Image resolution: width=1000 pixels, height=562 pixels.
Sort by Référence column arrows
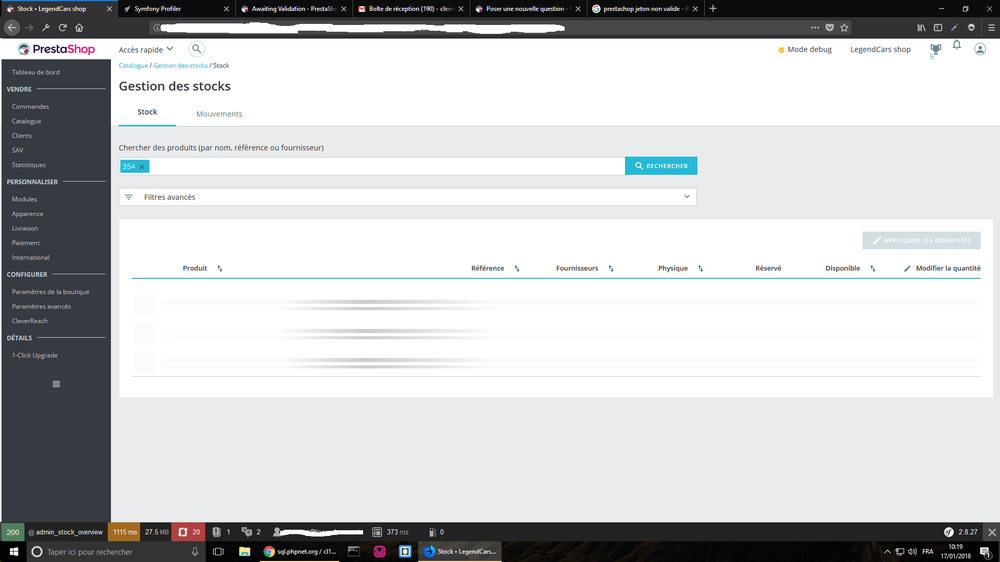coord(517,269)
